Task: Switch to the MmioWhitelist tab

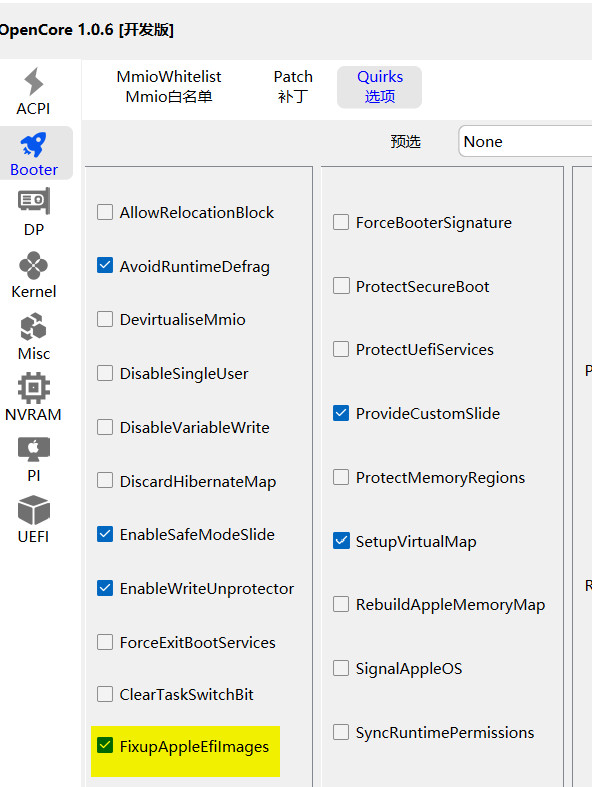Action: click(x=169, y=86)
